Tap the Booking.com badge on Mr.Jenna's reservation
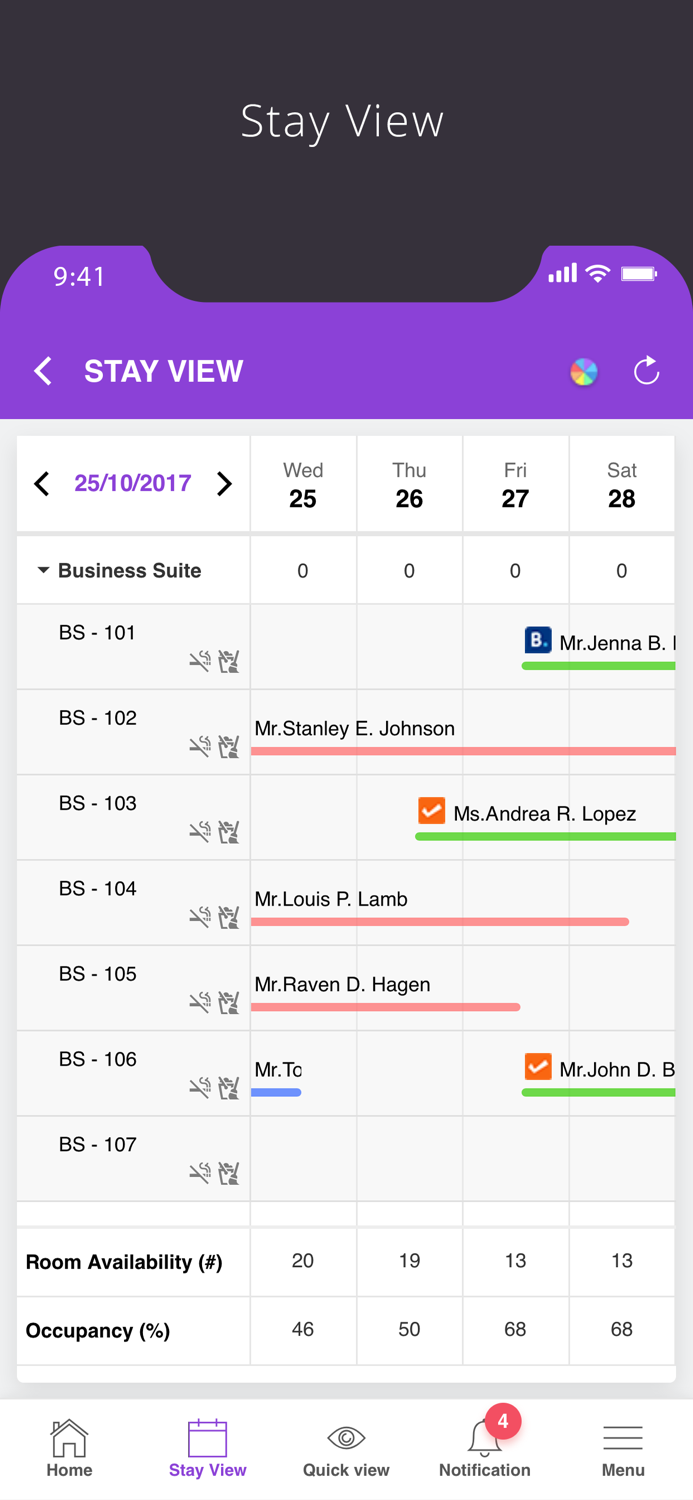Image resolution: width=693 pixels, height=1500 pixels. [x=537, y=640]
